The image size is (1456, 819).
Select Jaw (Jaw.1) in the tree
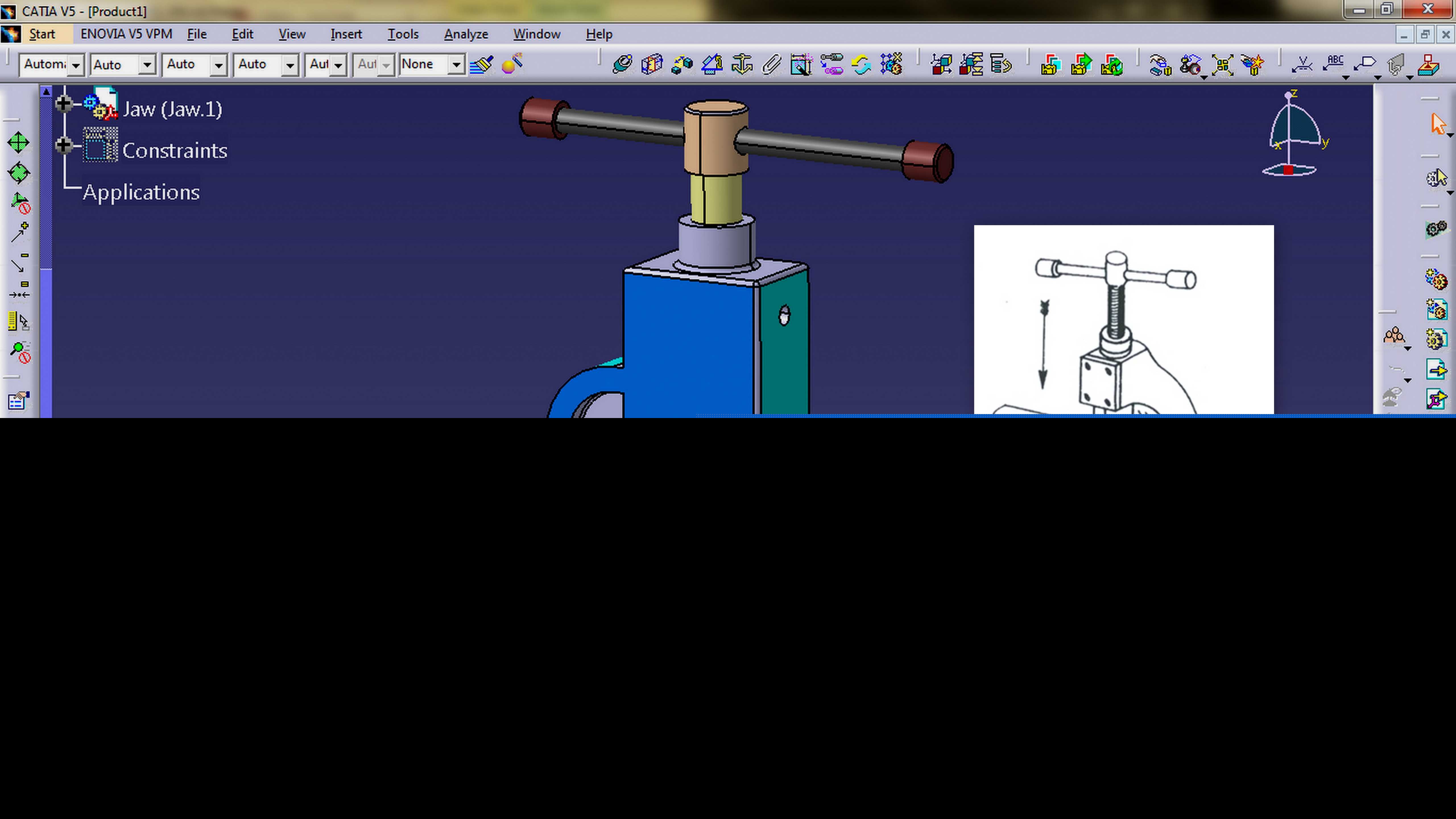(172, 109)
